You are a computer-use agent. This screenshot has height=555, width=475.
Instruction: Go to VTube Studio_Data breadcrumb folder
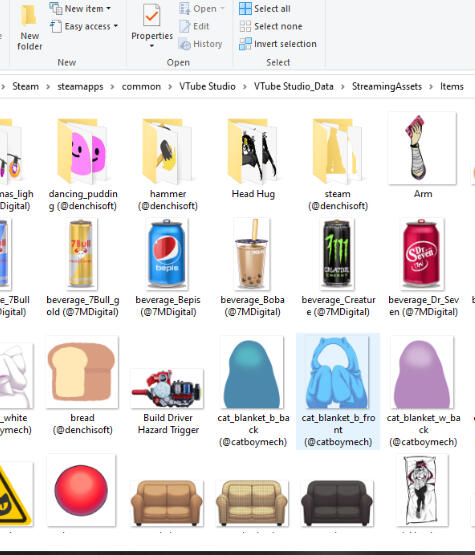pos(293,86)
